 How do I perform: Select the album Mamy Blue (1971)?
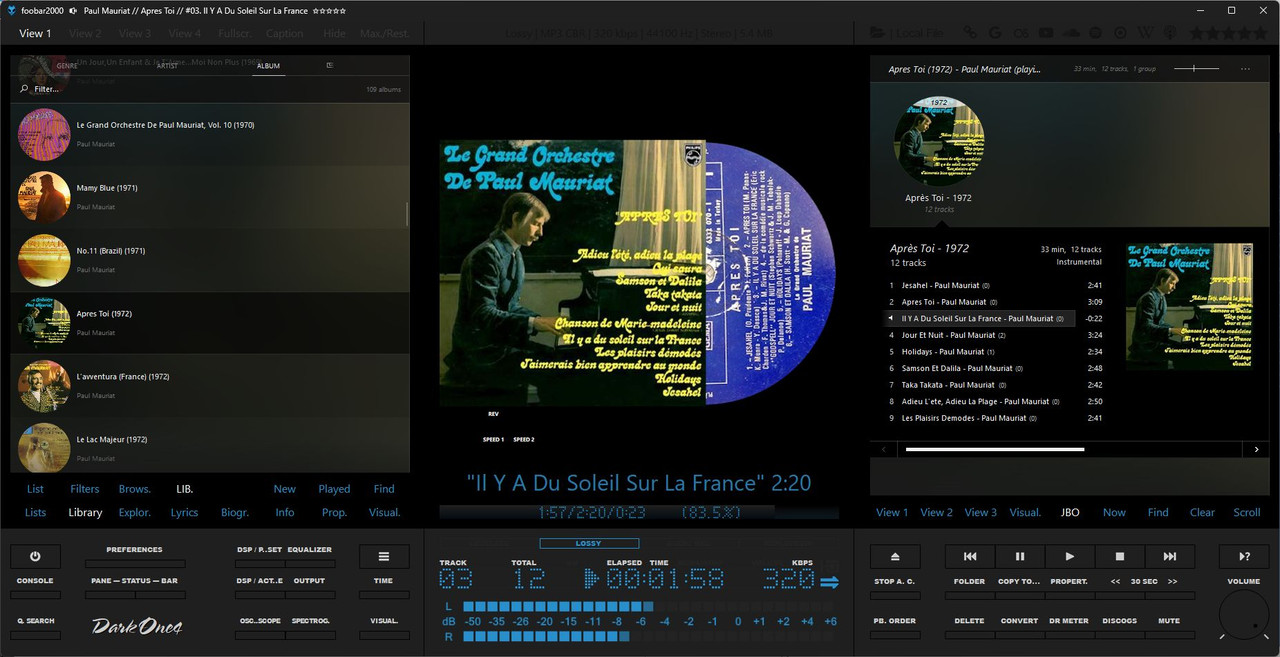[x=210, y=197]
